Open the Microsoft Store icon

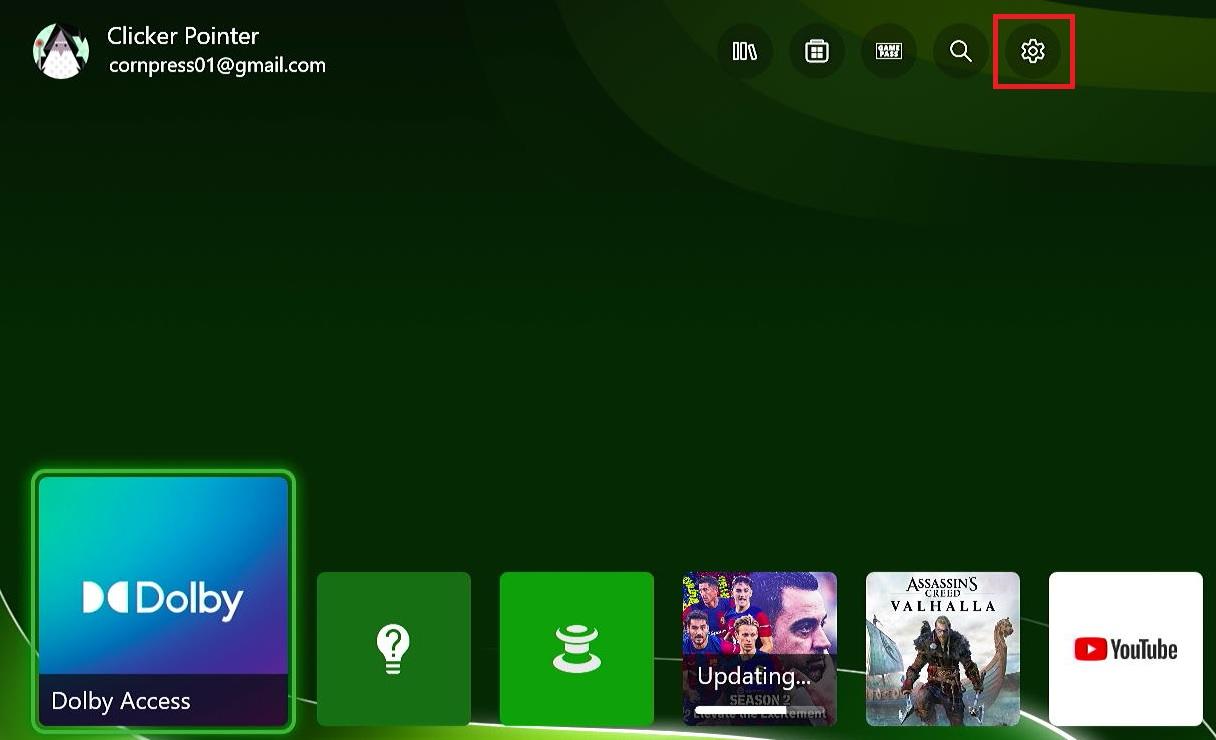(817, 51)
